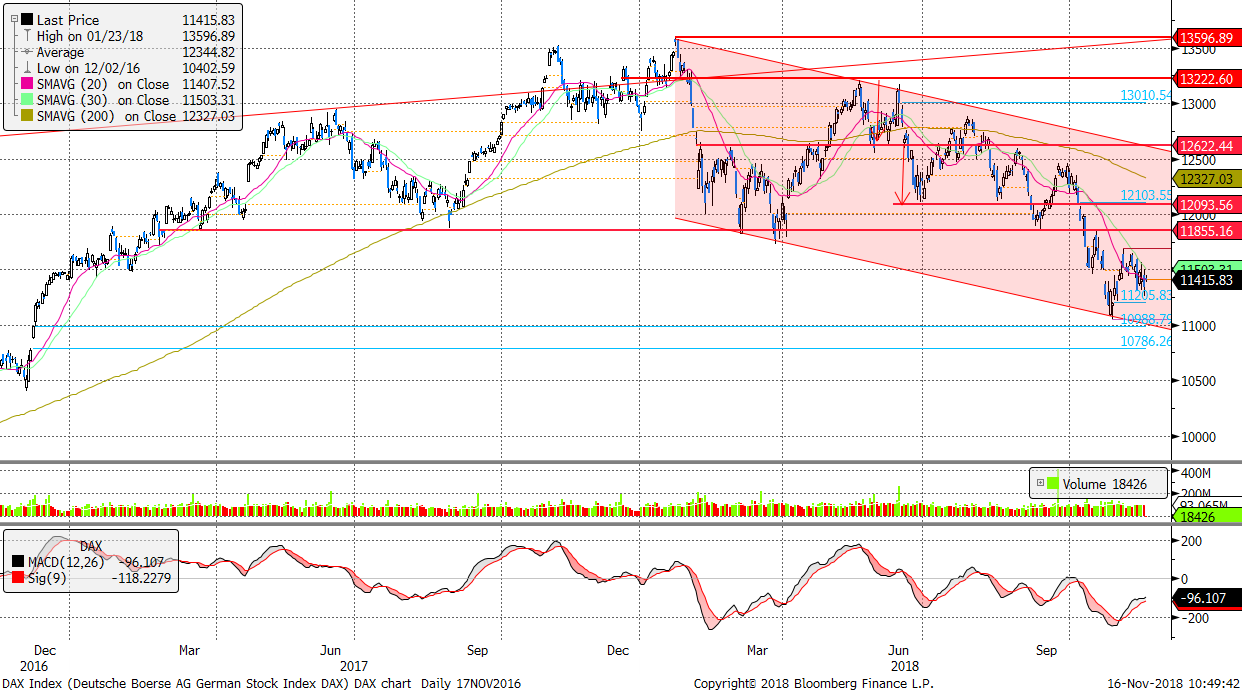Click the 2017 year label on time axis
Image resolution: width=1242 pixels, height=692 pixels.
point(354,666)
